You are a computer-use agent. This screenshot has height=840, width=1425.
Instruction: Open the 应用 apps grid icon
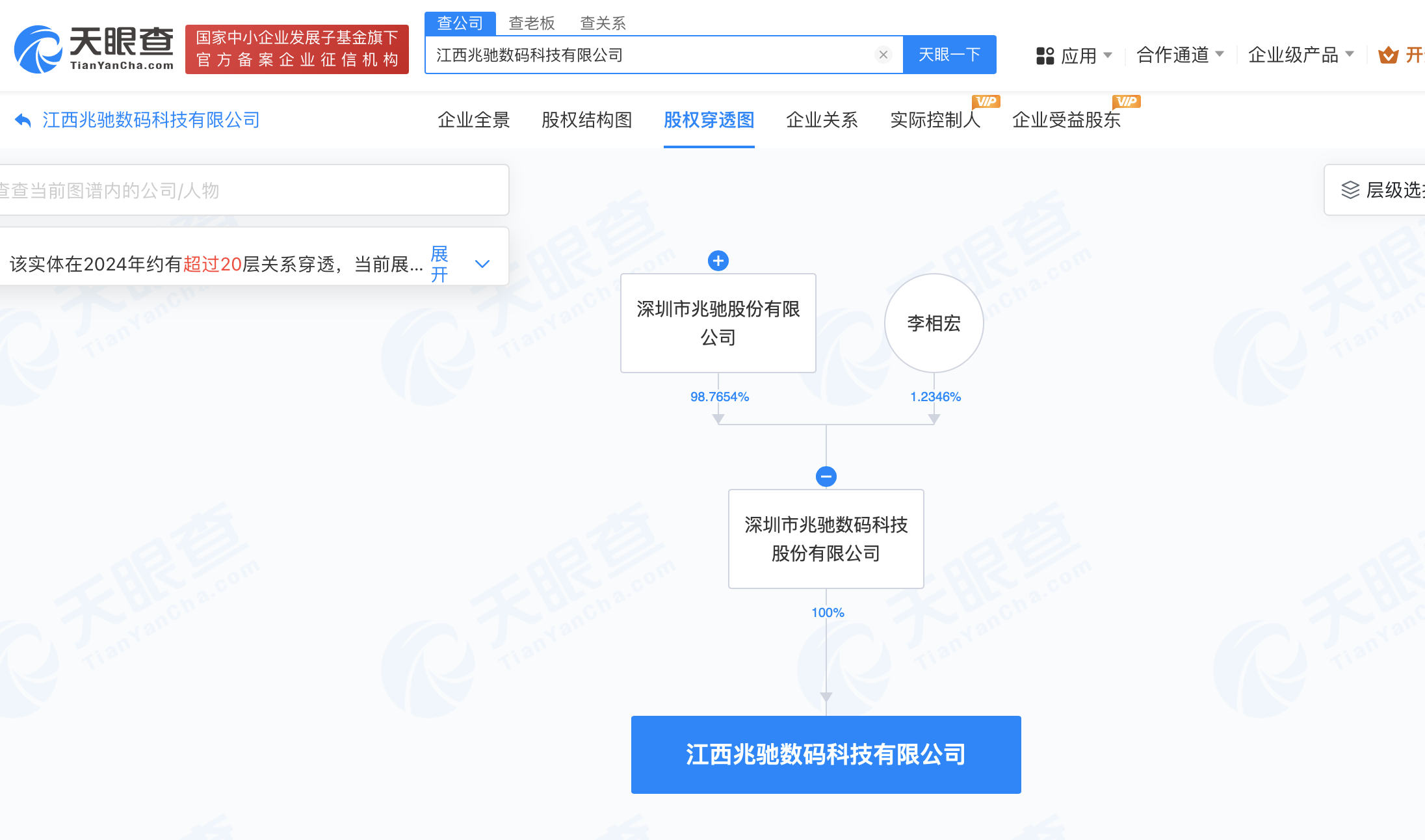point(1045,56)
